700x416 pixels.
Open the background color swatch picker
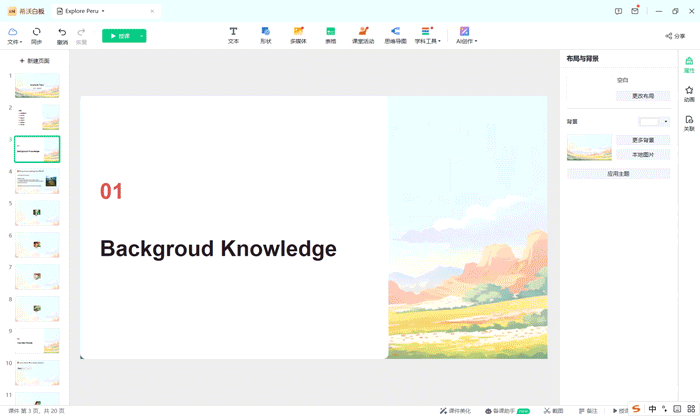654,122
